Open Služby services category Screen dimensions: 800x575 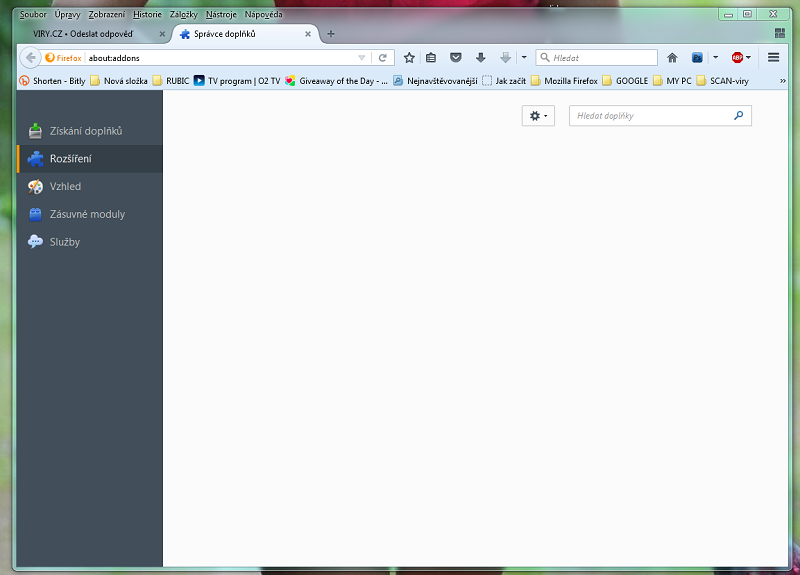(x=64, y=242)
